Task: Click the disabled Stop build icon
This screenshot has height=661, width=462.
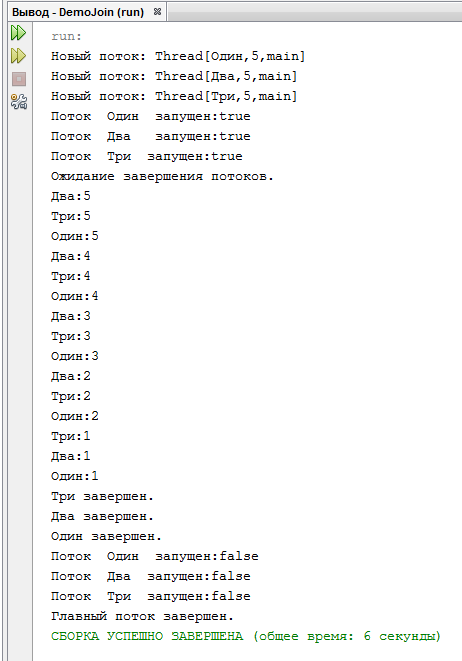Action: coord(19,79)
